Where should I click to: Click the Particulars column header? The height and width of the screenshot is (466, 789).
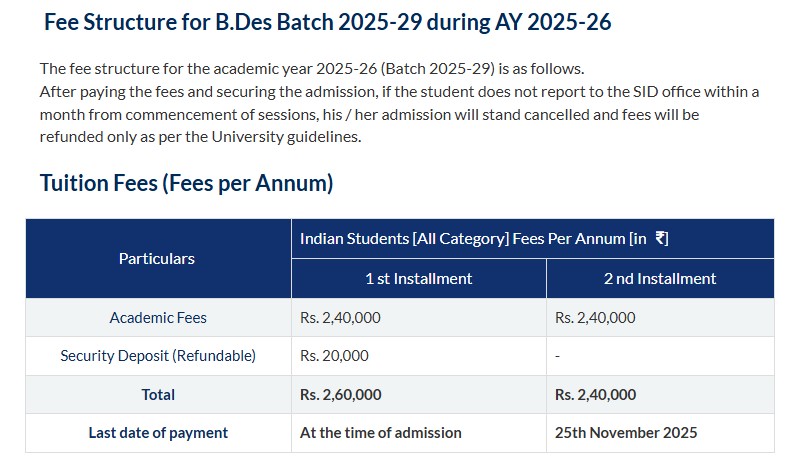tap(157, 258)
